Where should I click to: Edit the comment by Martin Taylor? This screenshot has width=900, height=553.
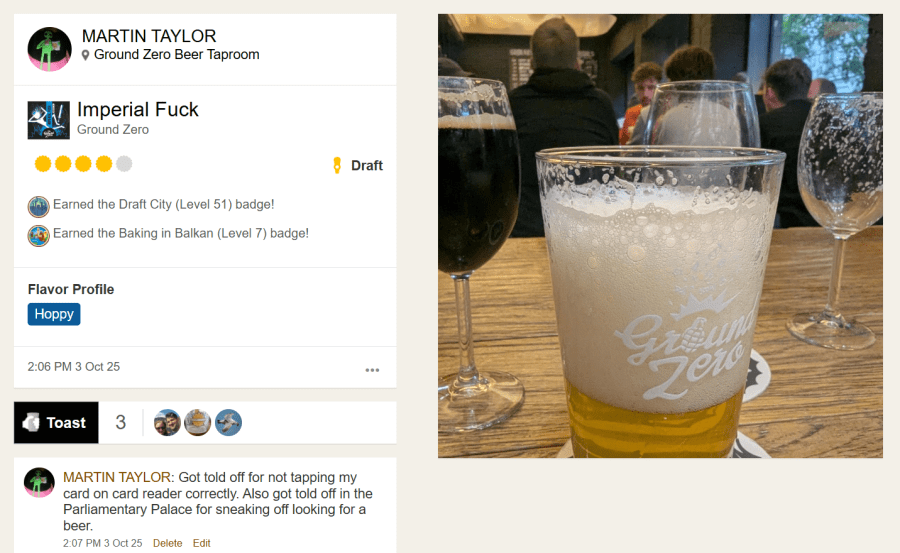pyautogui.click(x=201, y=543)
